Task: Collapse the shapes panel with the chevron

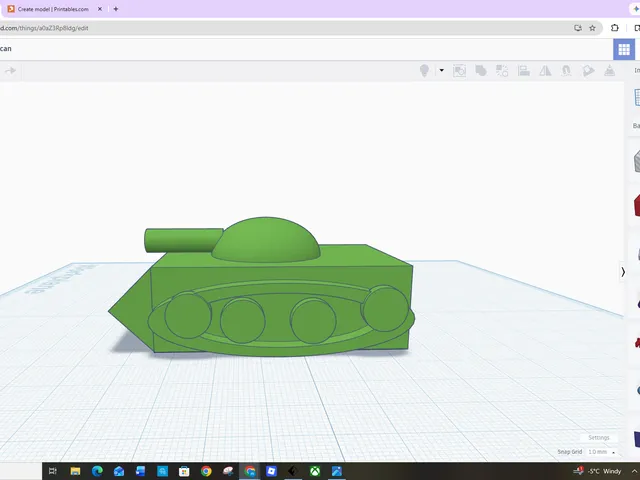Action: pos(623,272)
